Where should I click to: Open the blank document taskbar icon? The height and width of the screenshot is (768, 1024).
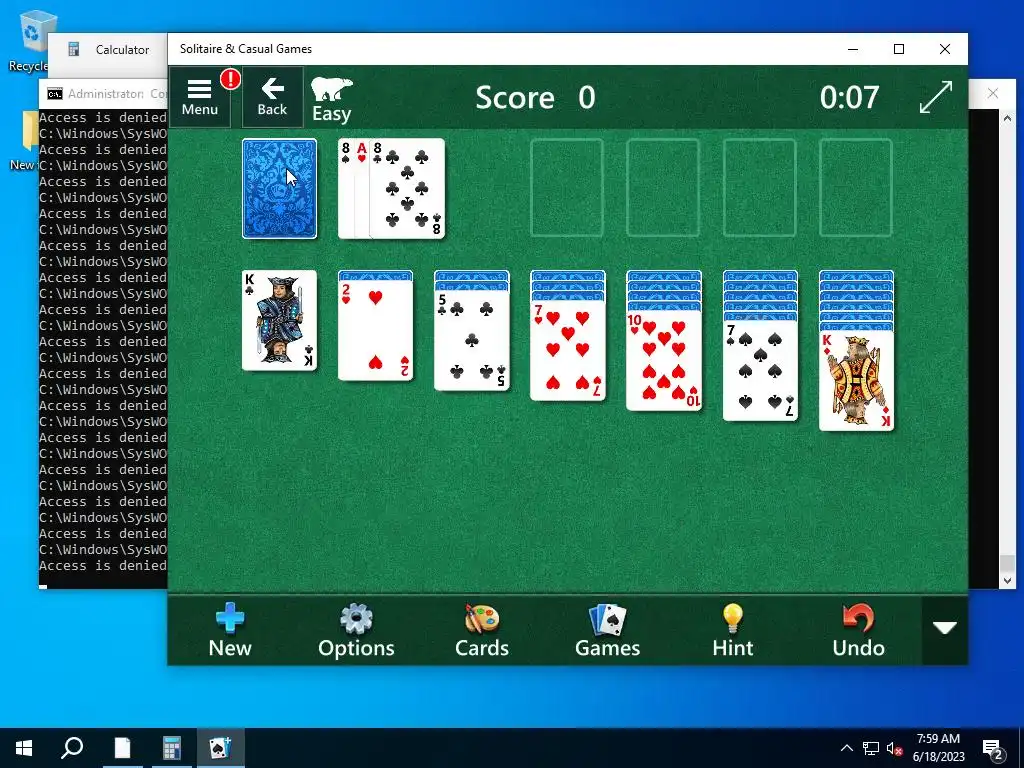[x=122, y=748]
